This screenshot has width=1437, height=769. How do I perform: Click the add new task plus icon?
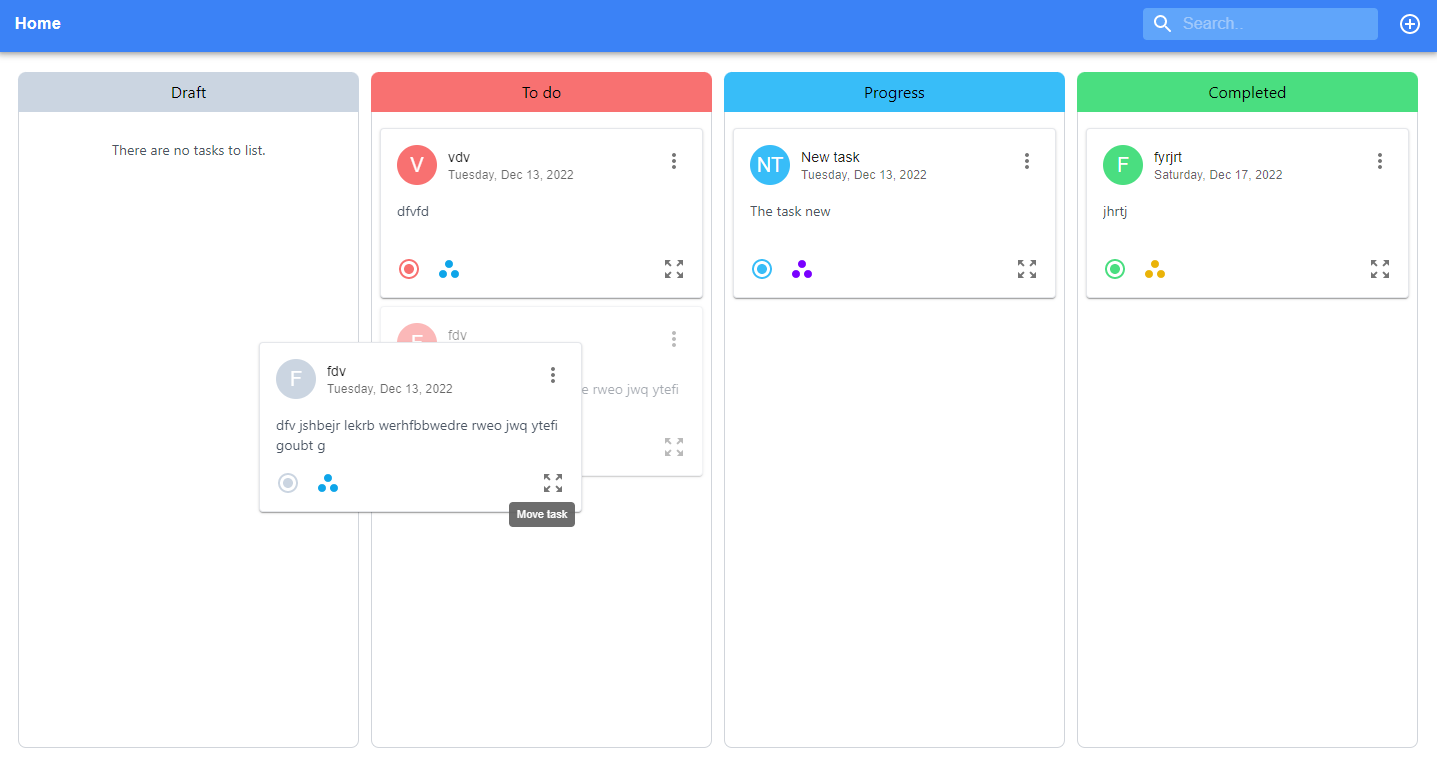(1410, 23)
